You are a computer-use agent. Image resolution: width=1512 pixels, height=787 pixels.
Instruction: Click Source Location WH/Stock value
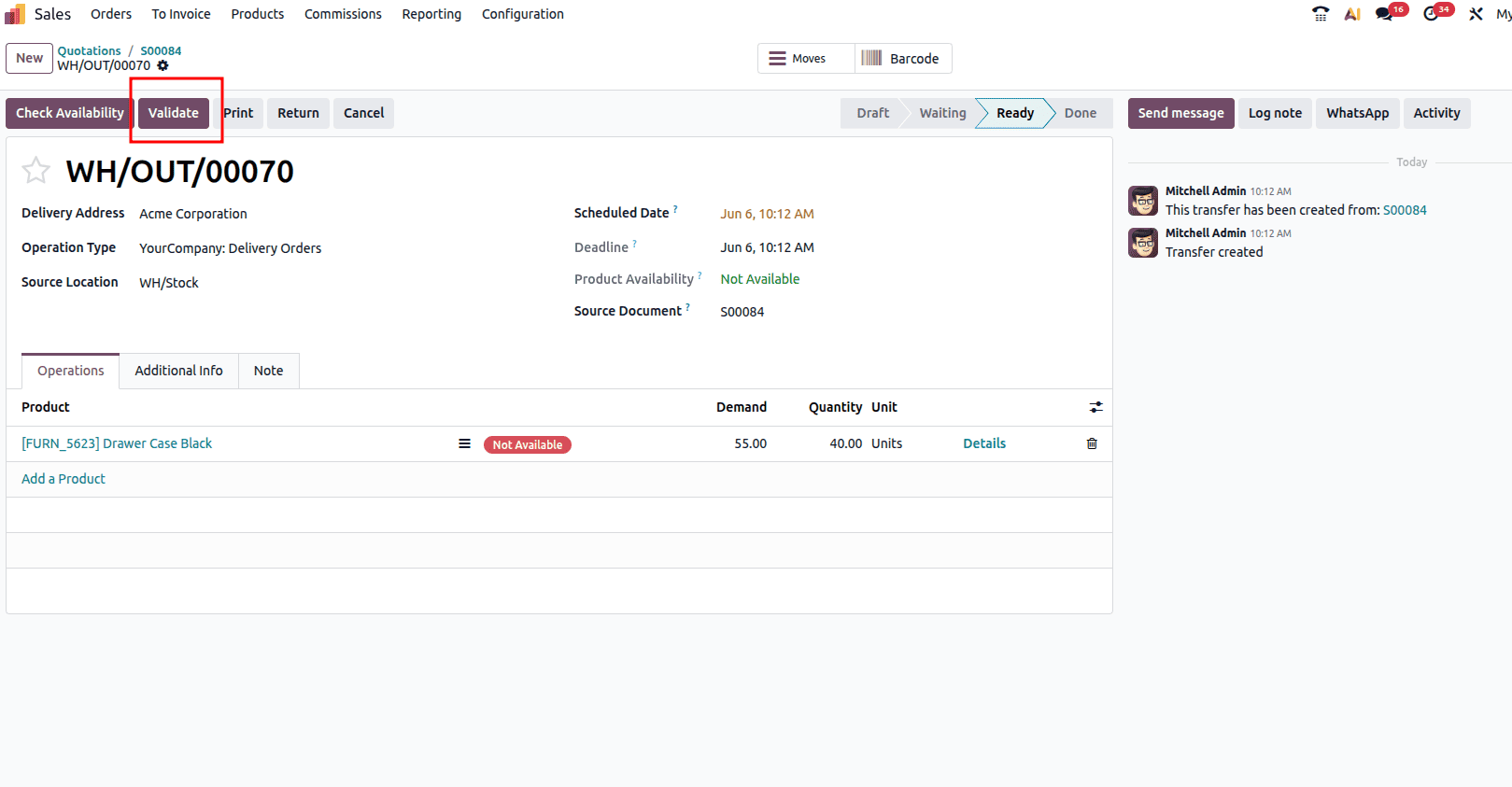click(x=169, y=283)
